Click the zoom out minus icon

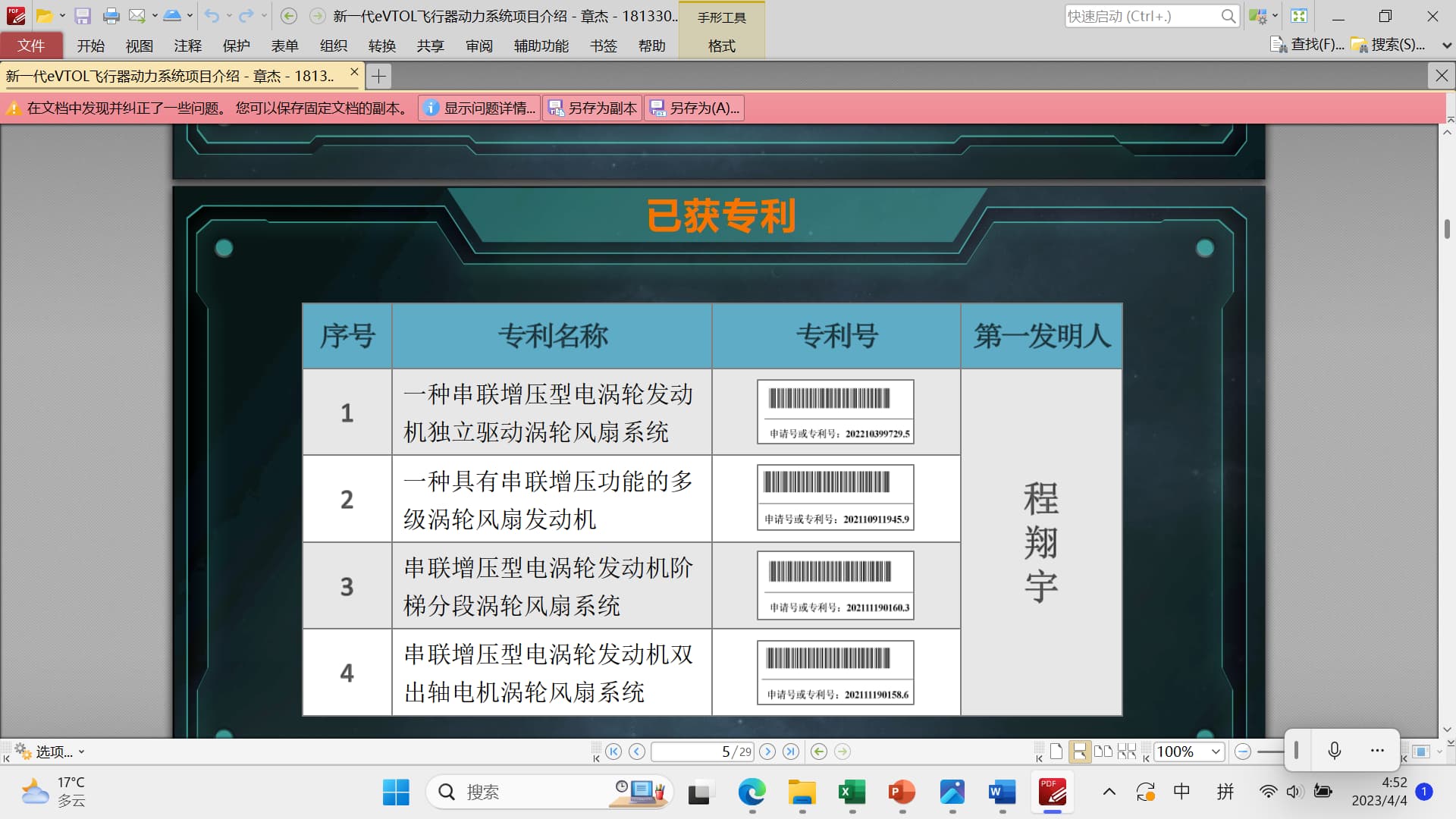pos(1242,752)
